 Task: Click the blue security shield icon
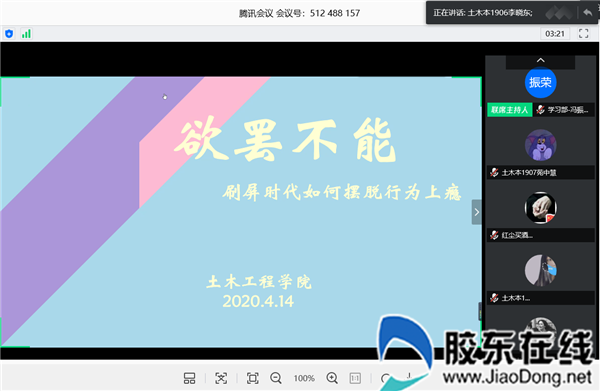coord(9,34)
